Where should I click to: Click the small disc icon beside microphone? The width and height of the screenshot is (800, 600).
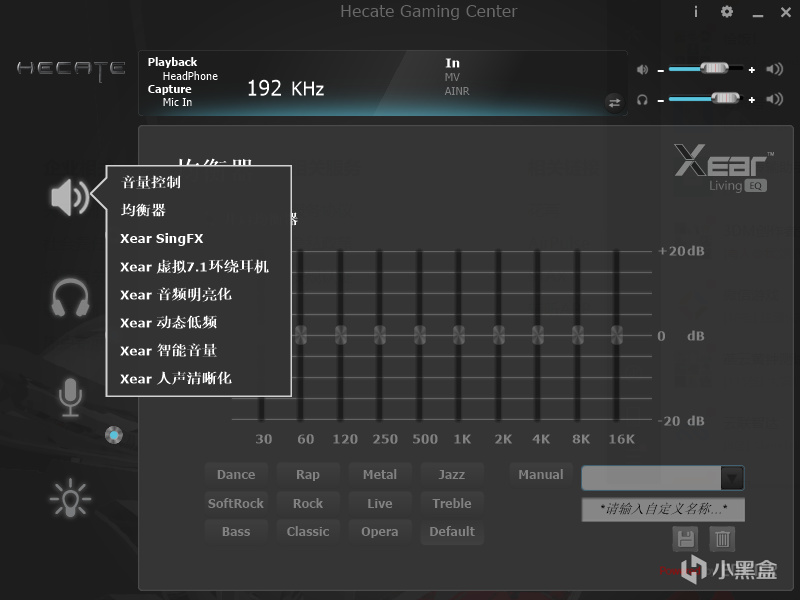pyautogui.click(x=114, y=435)
